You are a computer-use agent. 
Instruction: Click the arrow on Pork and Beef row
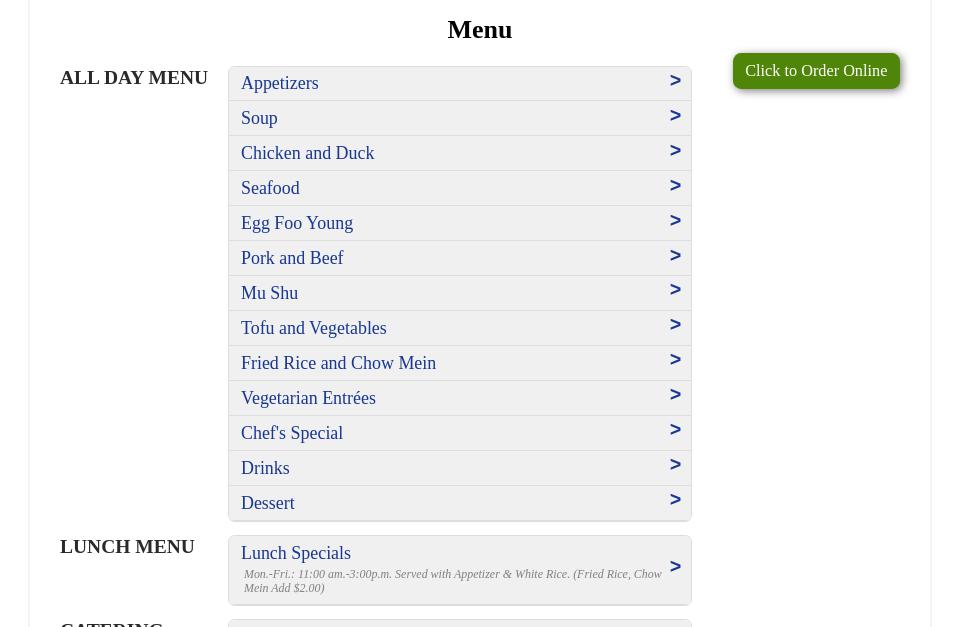coord(675,256)
